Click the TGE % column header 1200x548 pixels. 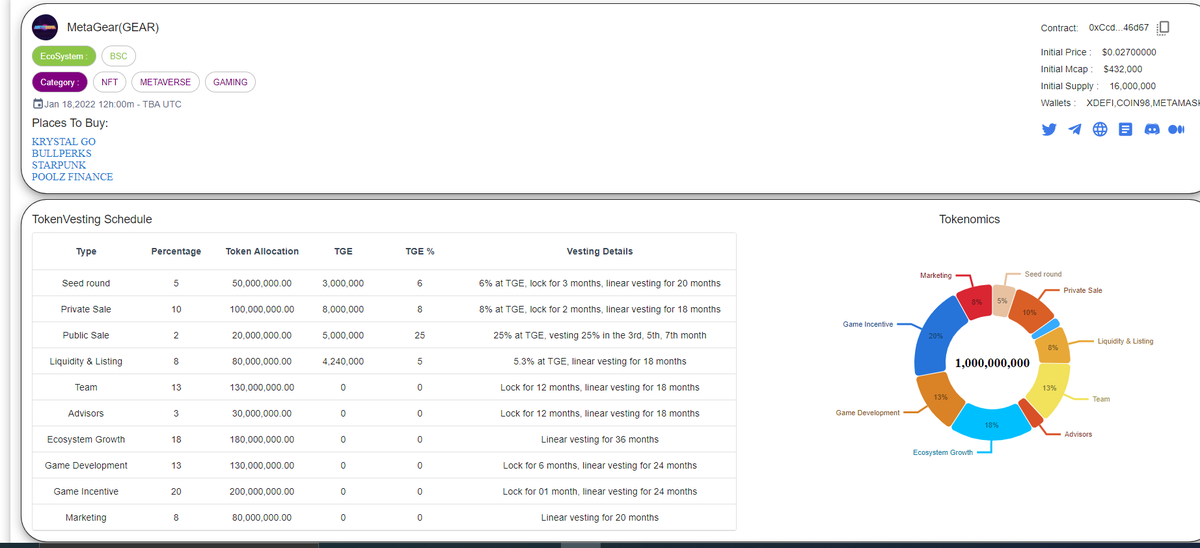(x=420, y=251)
